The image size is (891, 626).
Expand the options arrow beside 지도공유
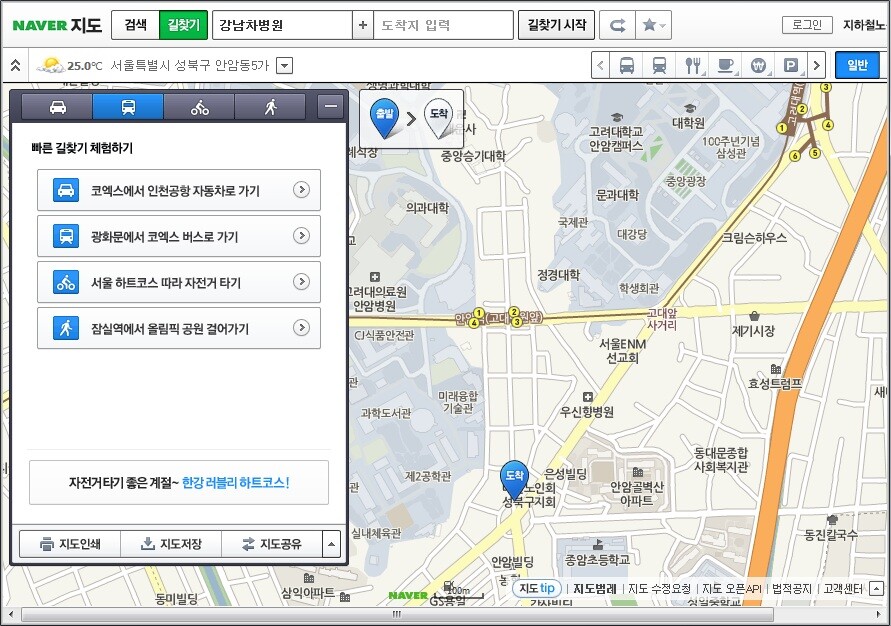tap(331, 544)
